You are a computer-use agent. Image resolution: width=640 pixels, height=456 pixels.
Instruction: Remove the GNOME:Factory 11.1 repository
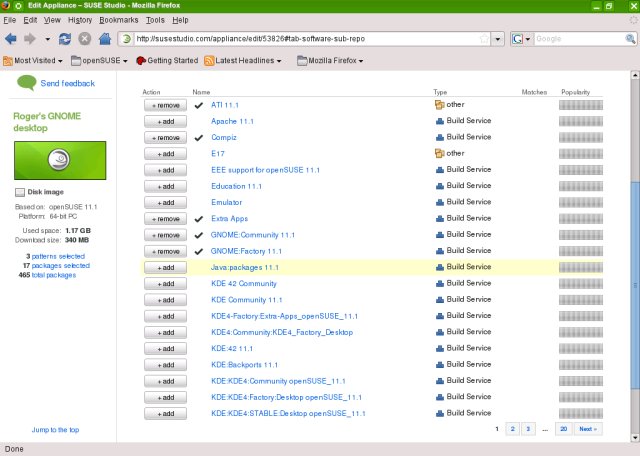165,251
